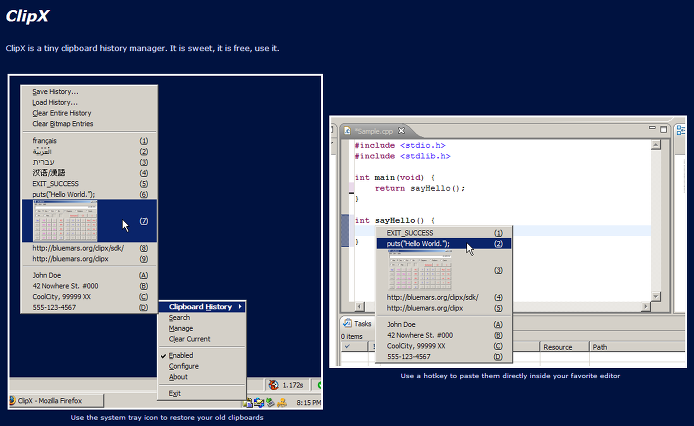Maximize the editor panel in Eclipse screenshot
This screenshot has width=694, height=426.
click(x=663, y=129)
